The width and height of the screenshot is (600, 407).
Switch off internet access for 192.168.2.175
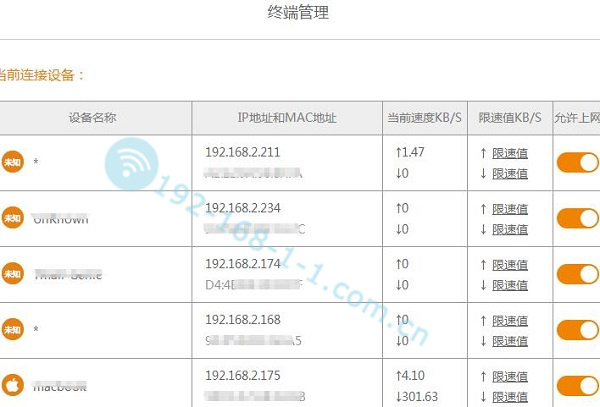(x=577, y=386)
